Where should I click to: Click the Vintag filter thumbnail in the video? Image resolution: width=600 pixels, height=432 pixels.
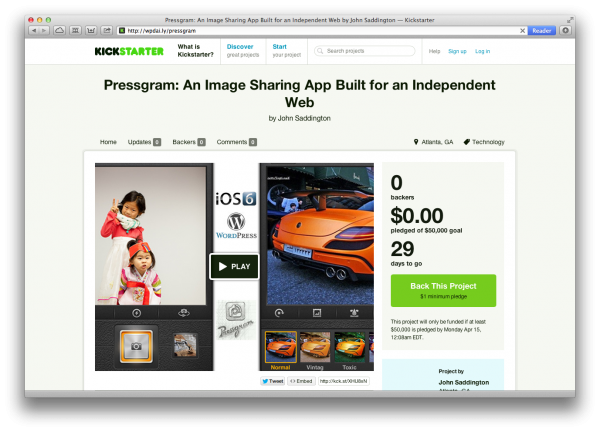pos(315,347)
